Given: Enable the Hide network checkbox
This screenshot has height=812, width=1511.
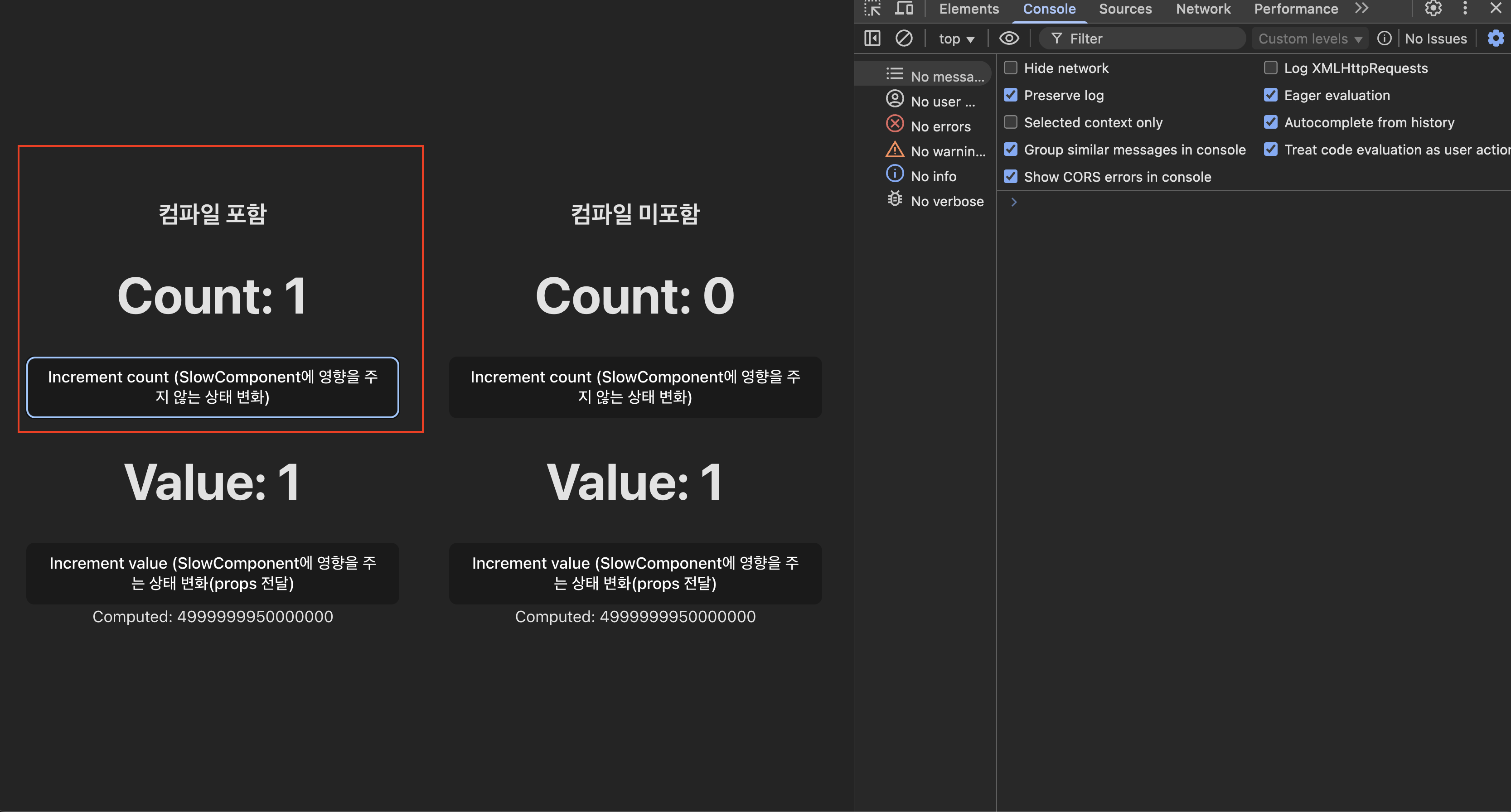Looking at the screenshot, I should [1011, 68].
